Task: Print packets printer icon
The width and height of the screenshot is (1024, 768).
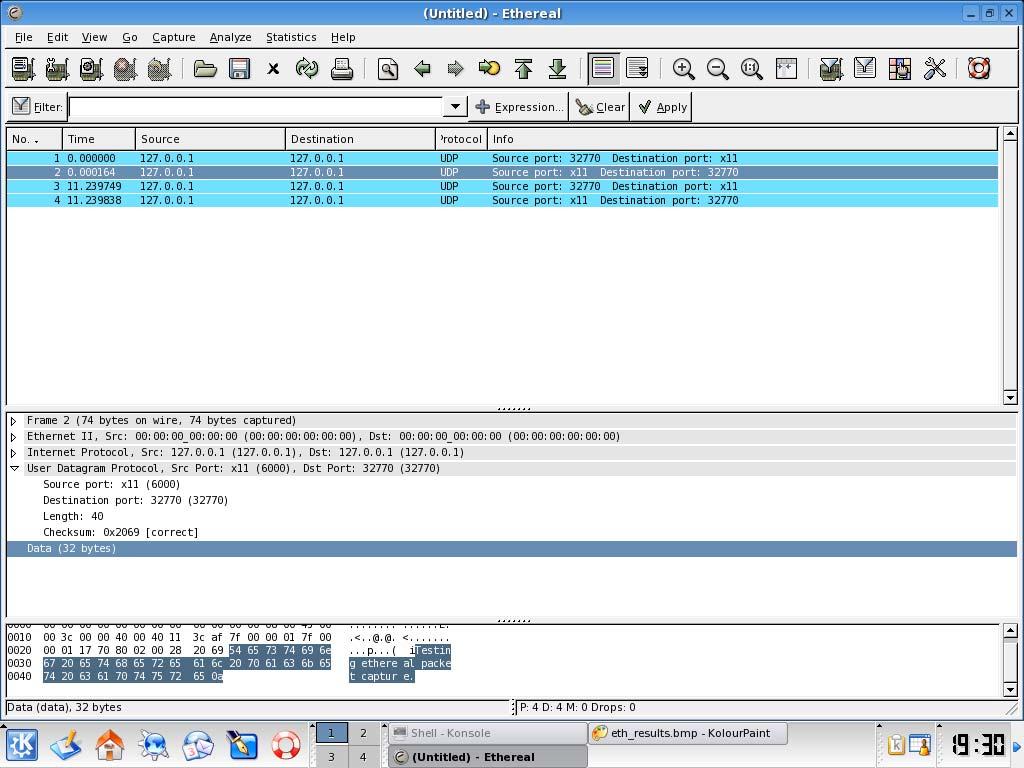Action: (x=341, y=69)
